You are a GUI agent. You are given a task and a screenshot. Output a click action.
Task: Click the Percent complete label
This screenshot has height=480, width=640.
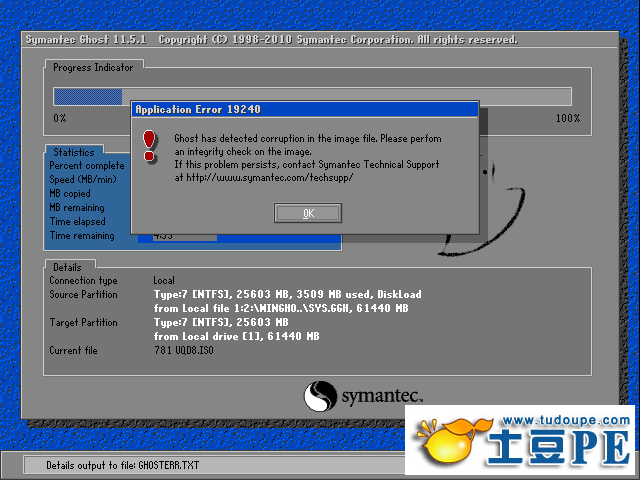click(87, 166)
